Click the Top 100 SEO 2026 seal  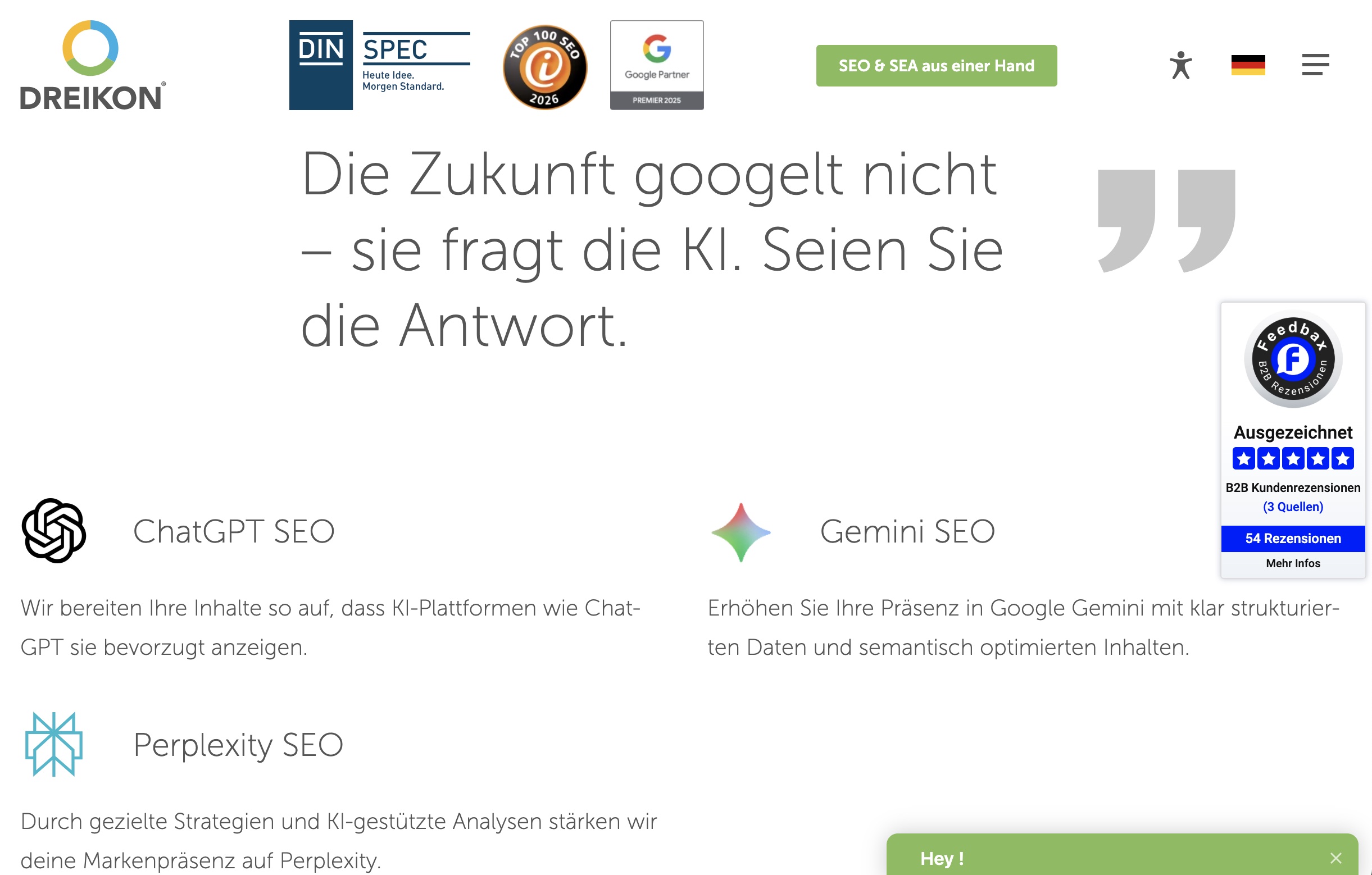544,67
